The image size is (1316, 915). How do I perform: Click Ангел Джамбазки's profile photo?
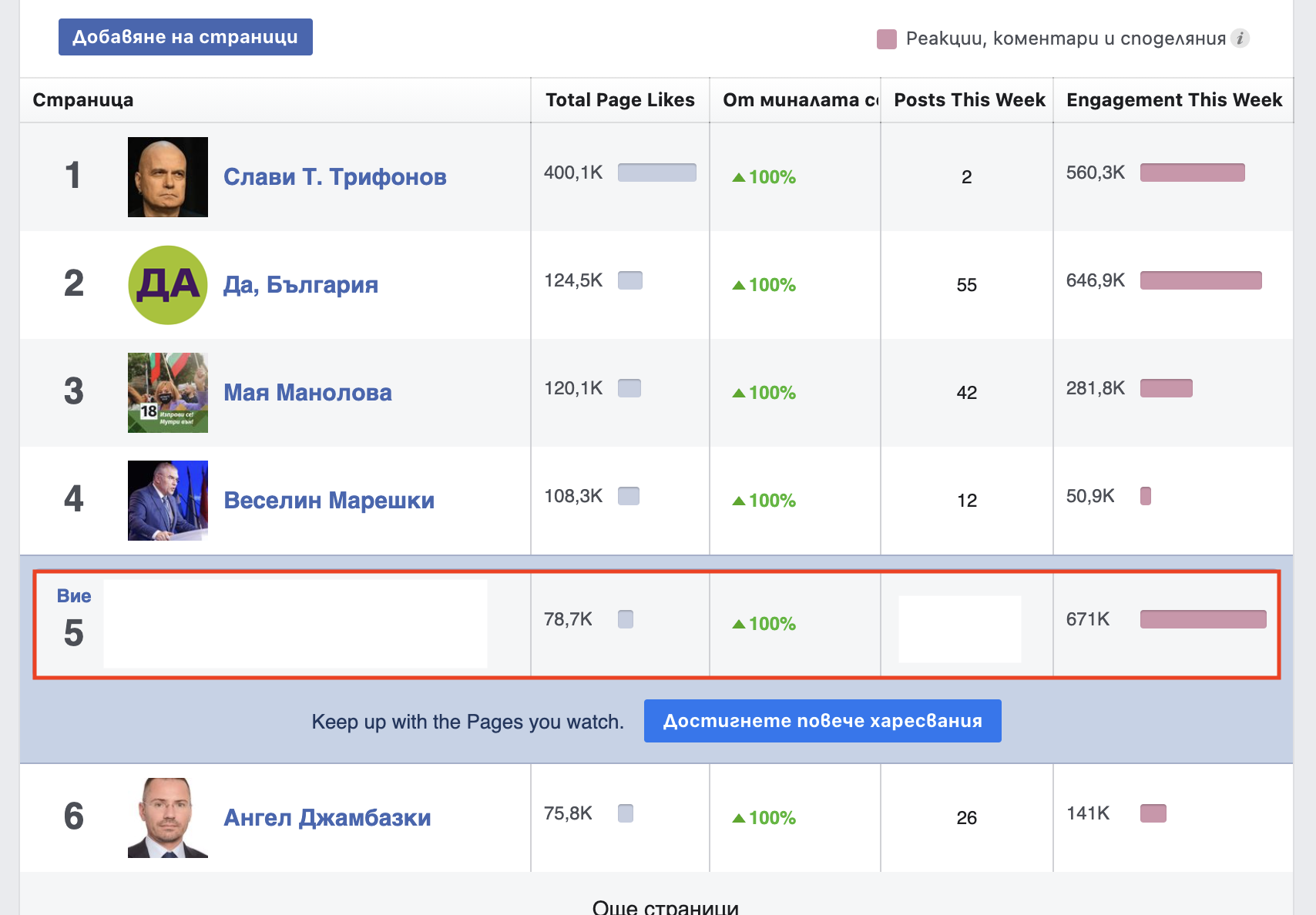[x=168, y=818]
